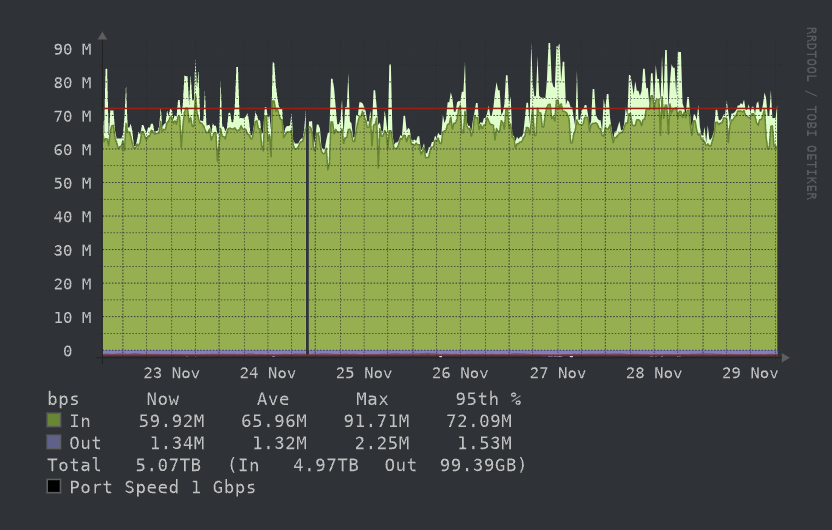Click the Ave column header
832x530 pixels.
click(x=273, y=399)
